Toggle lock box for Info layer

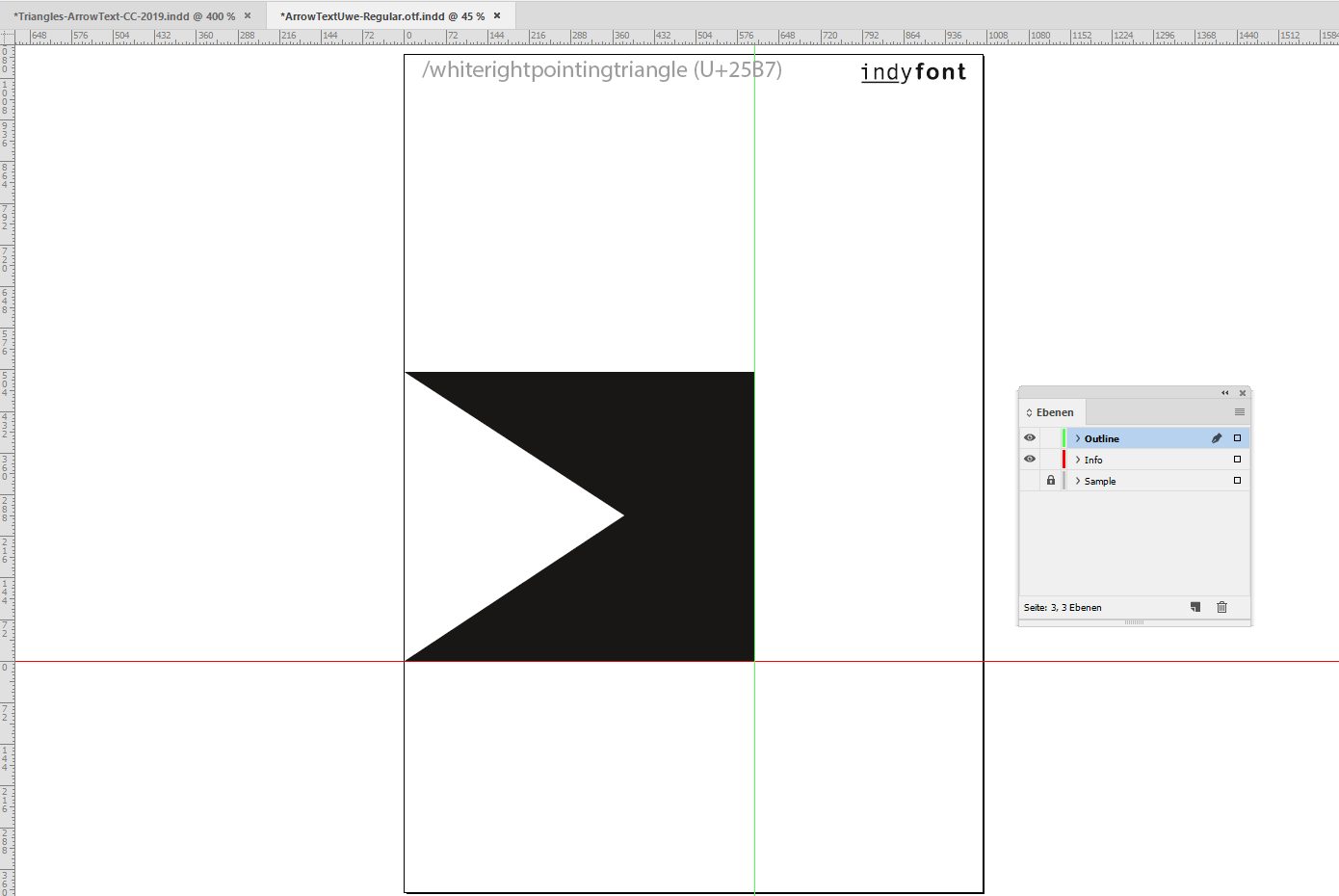[x=1051, y=460]
